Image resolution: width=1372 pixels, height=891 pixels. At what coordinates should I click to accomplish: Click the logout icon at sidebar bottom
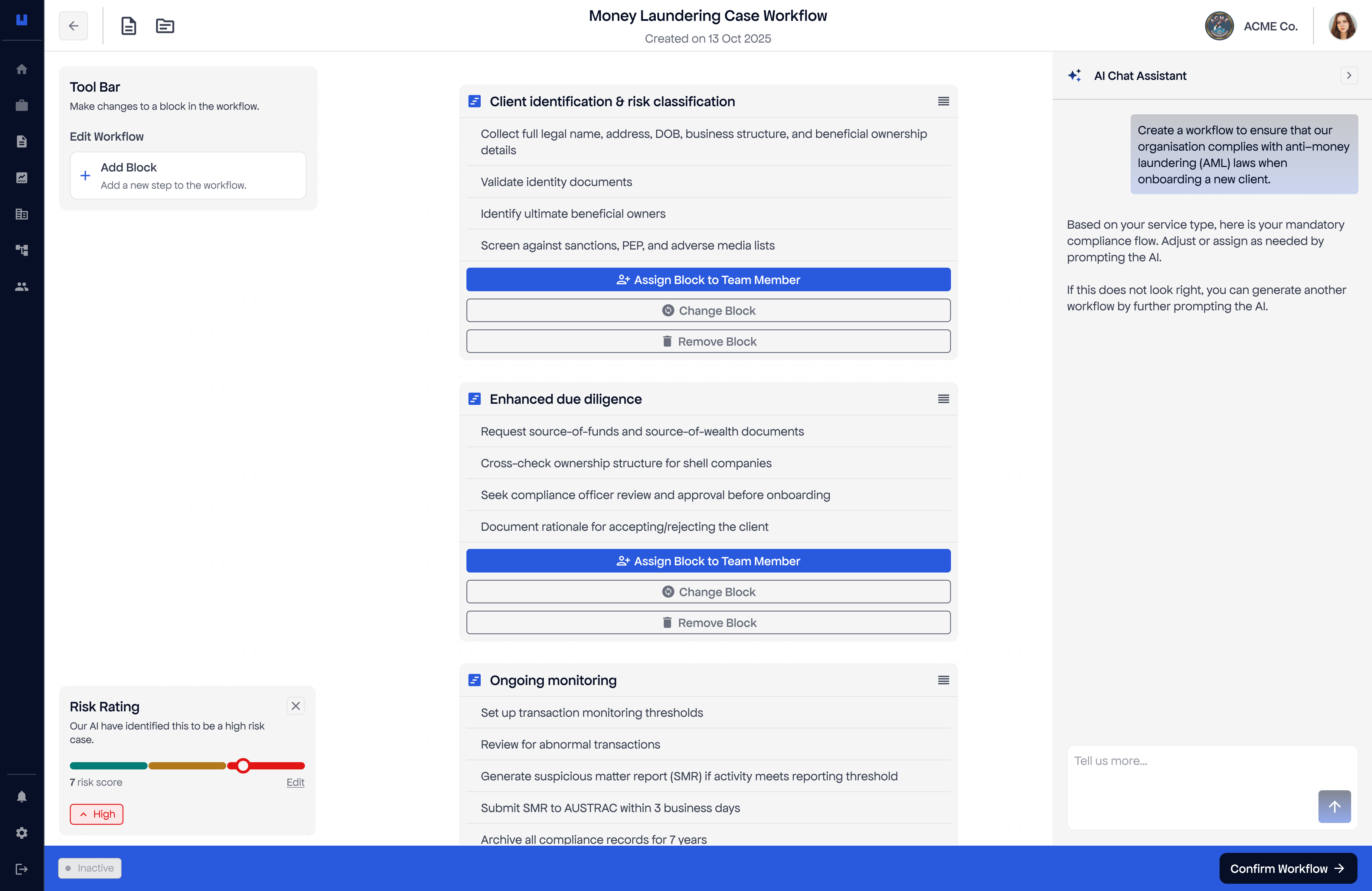(x=22, y=869)
